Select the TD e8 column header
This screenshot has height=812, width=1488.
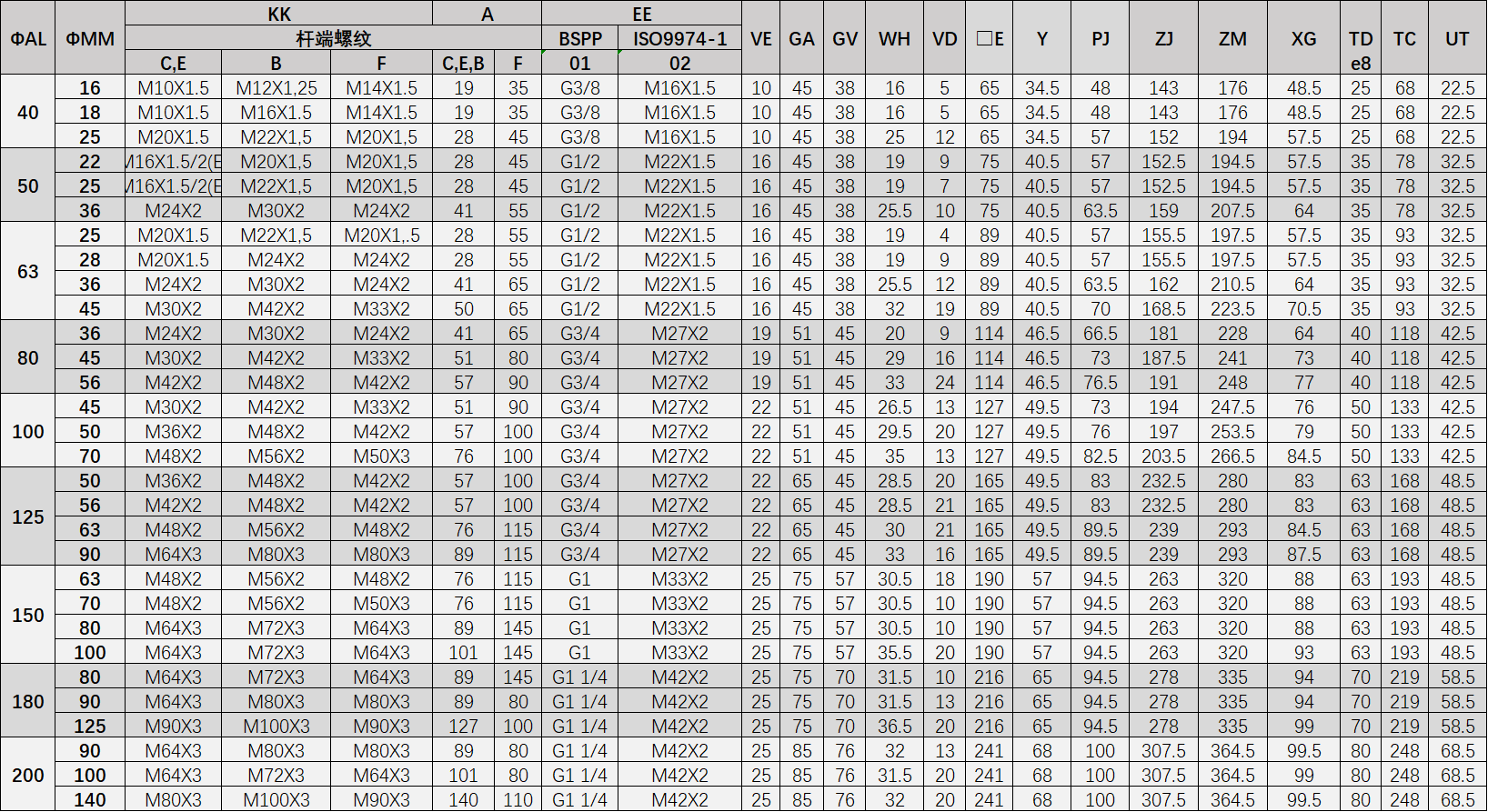tap(1361, 50)
